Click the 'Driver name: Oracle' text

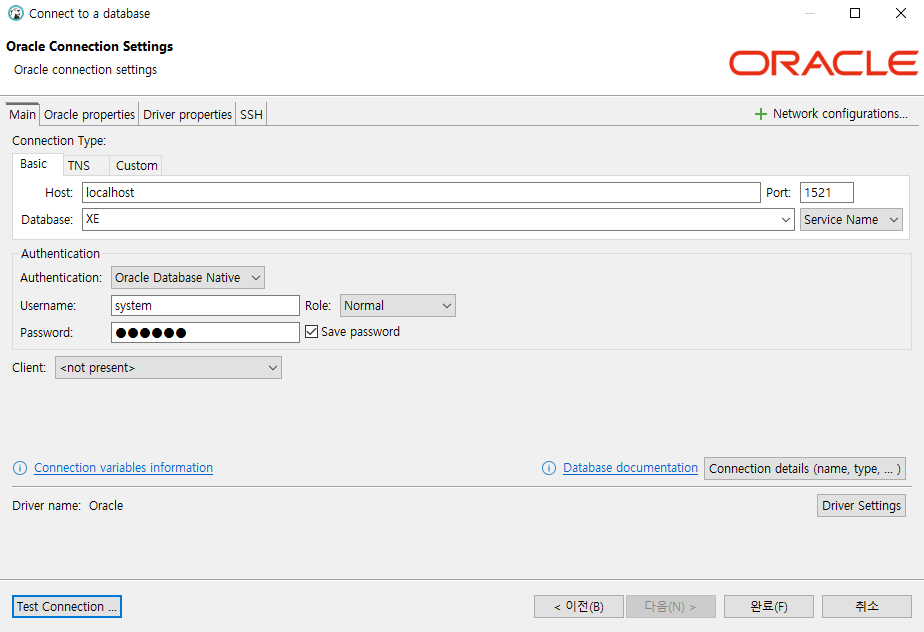[x=68, y=506]
